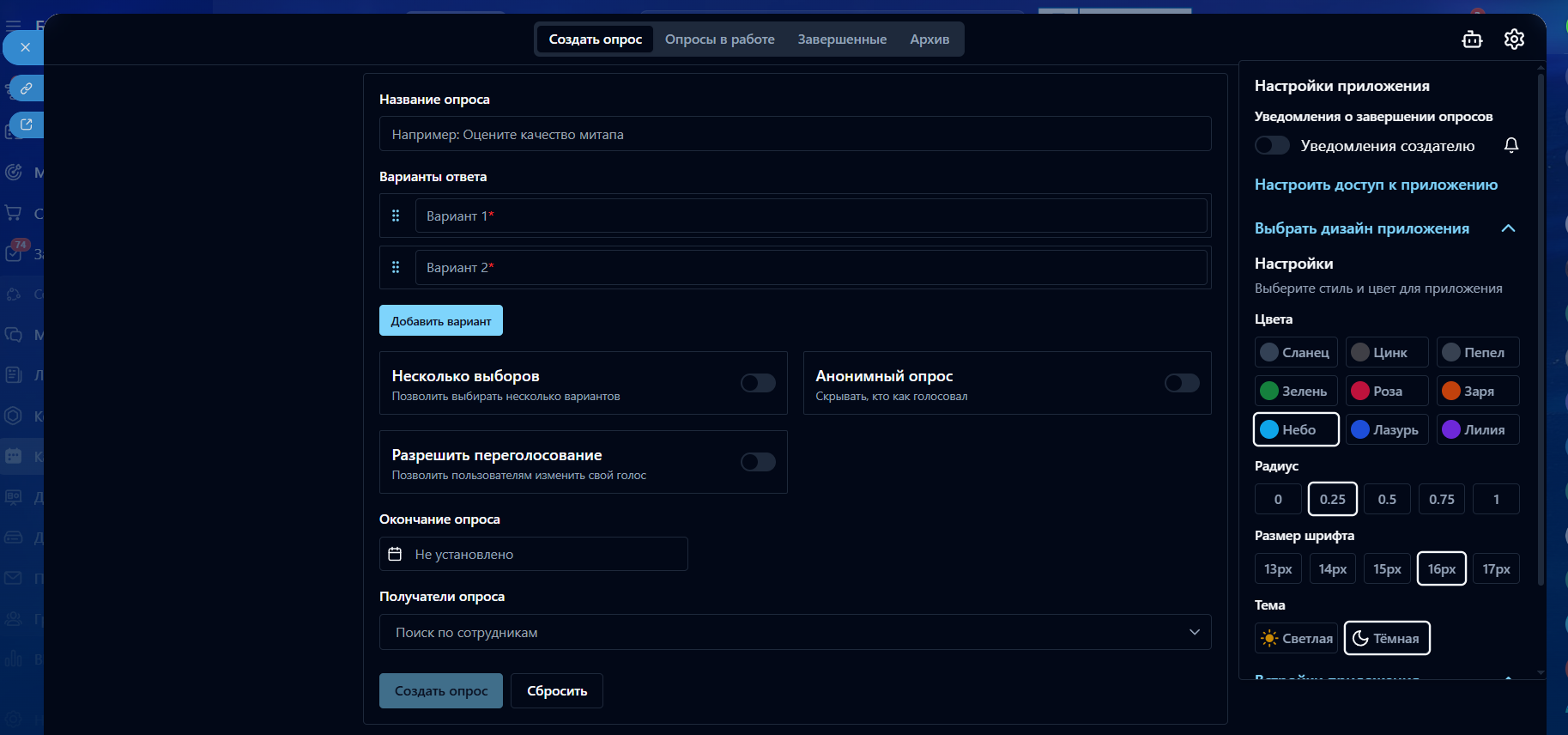Grab the drag handle of Вариант 1
The image size is (1568, 735).
396,216
